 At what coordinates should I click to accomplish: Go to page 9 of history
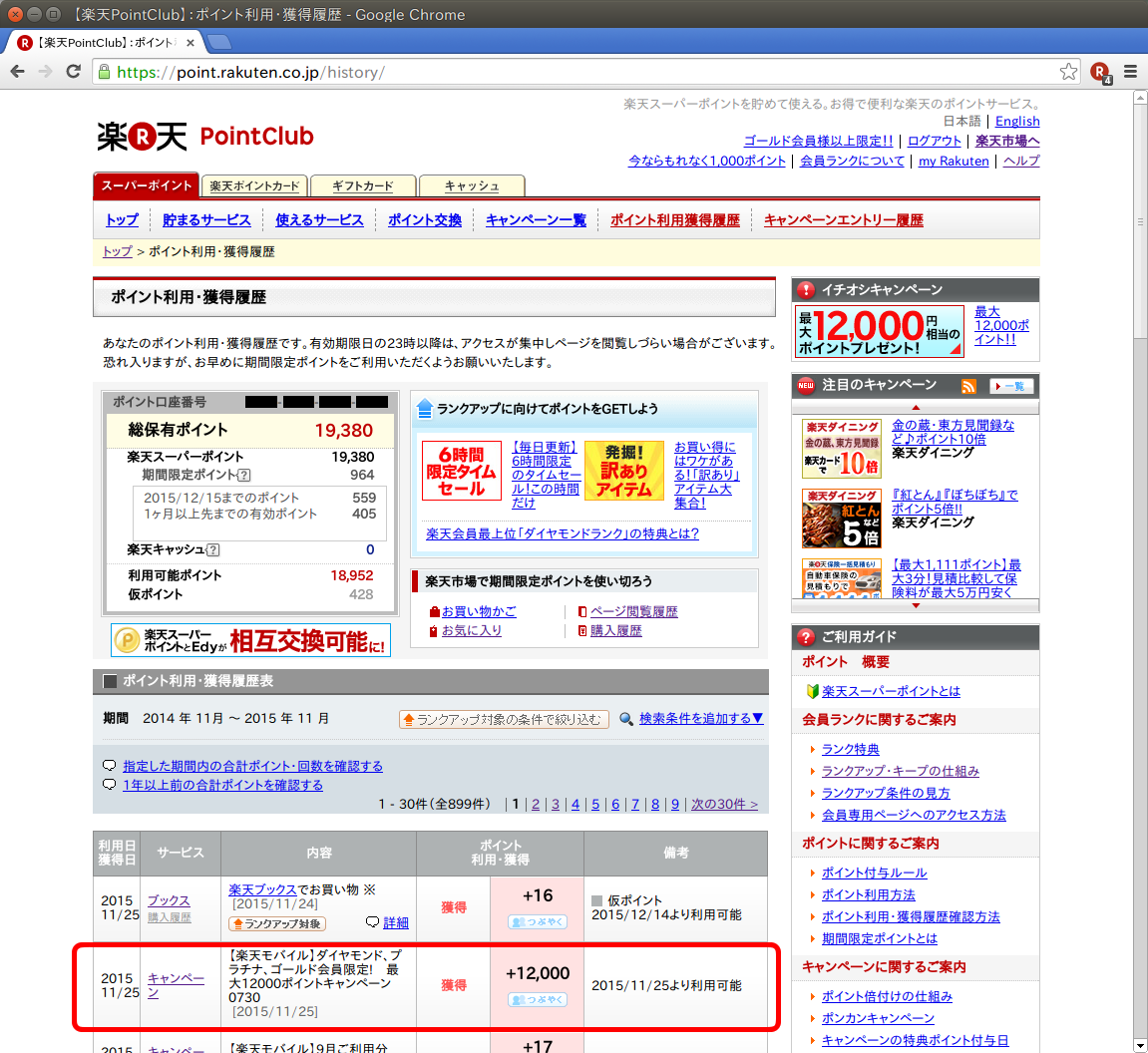point(675,804)
